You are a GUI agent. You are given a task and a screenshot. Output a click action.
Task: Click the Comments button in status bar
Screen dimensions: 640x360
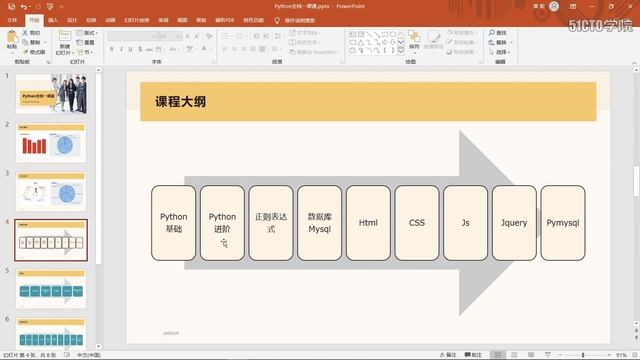pyautogui.click(x=473, y=355)
